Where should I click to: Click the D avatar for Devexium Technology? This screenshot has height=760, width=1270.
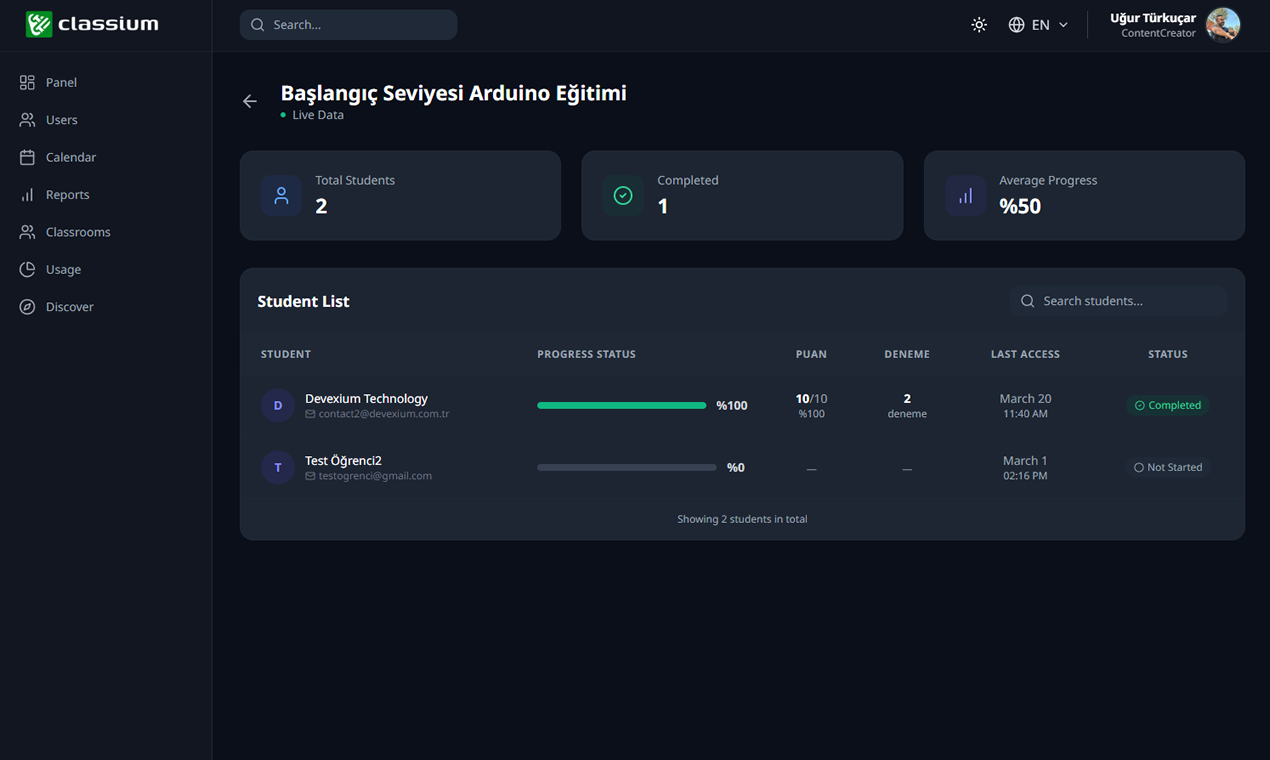tap(278, 406)
